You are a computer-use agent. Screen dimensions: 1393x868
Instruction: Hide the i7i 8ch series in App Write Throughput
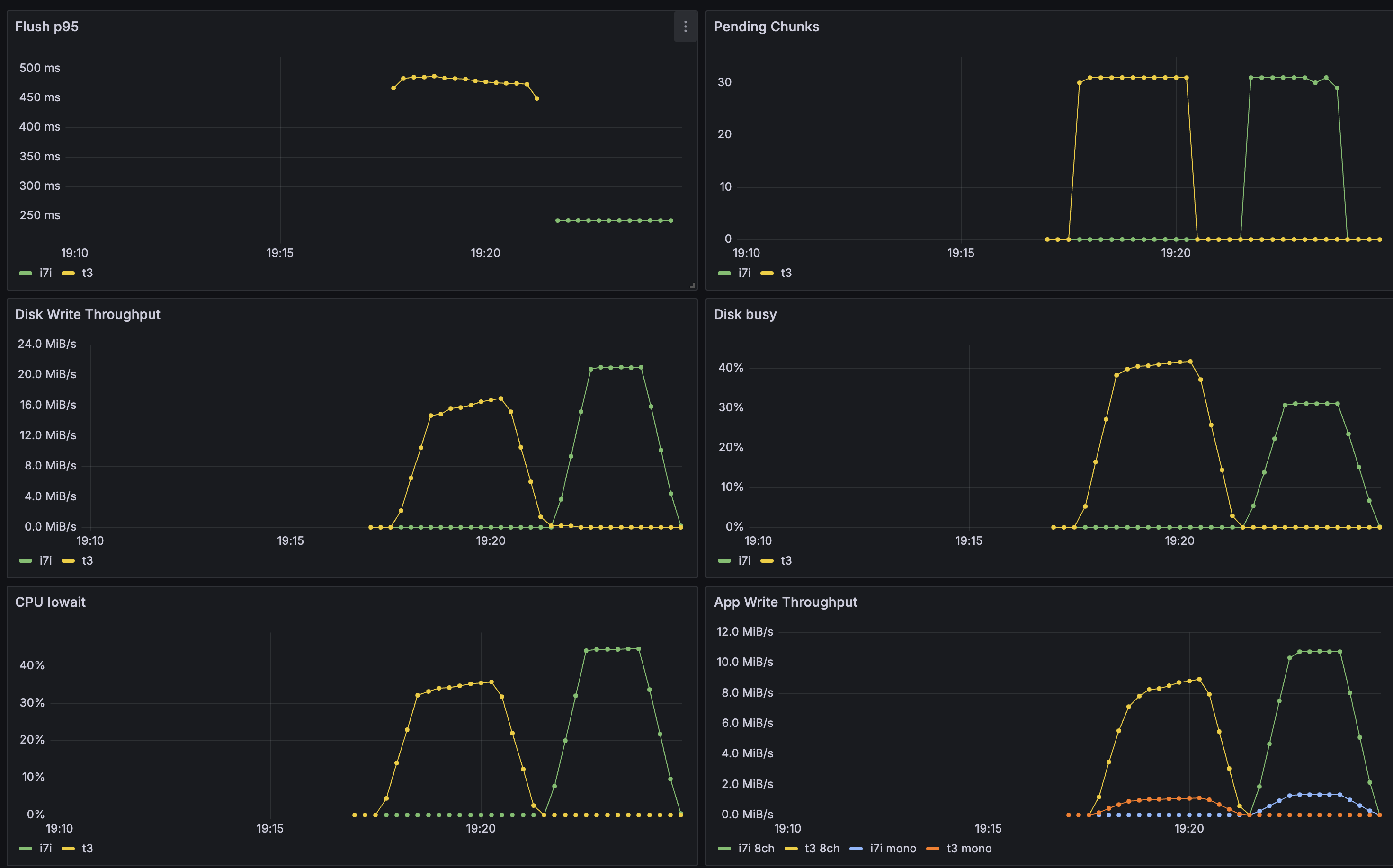(756, 849)
